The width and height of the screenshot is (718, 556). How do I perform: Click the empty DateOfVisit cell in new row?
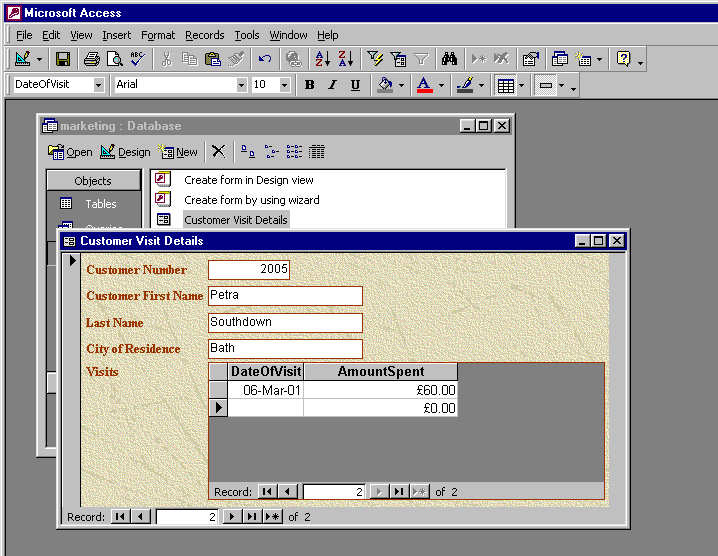[x=266, y=408]
